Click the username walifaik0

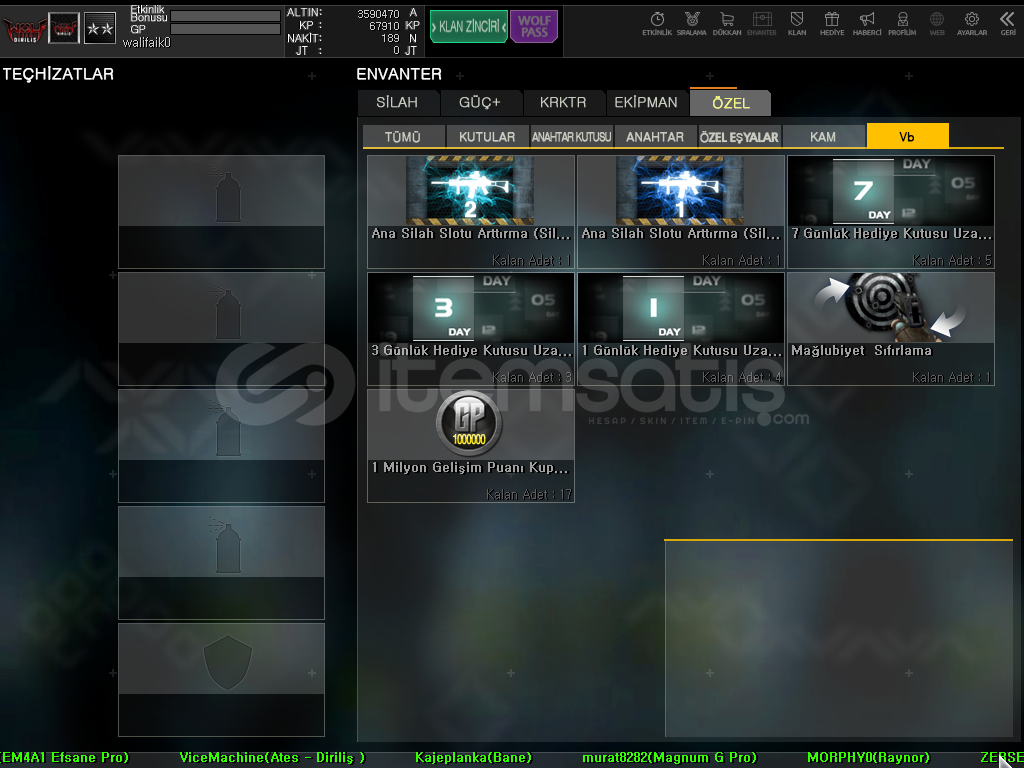(147, 42)
